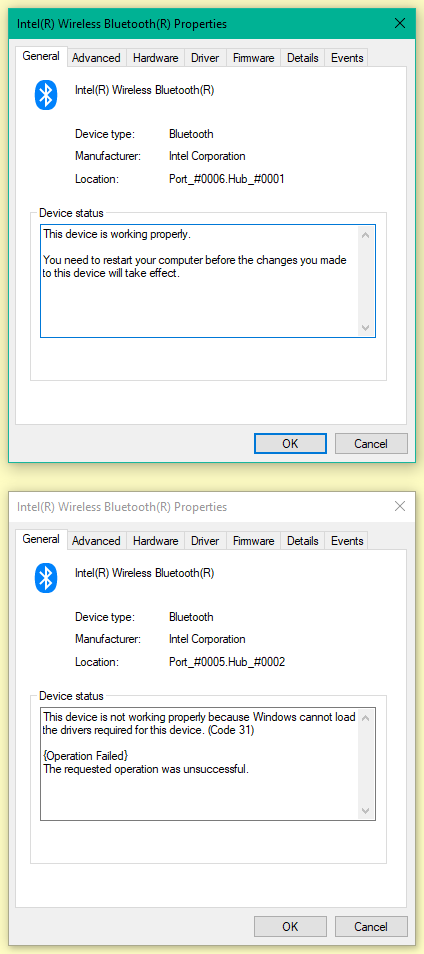
Task: Click Cancel in the upper Properties dialog
Action: 371,444
